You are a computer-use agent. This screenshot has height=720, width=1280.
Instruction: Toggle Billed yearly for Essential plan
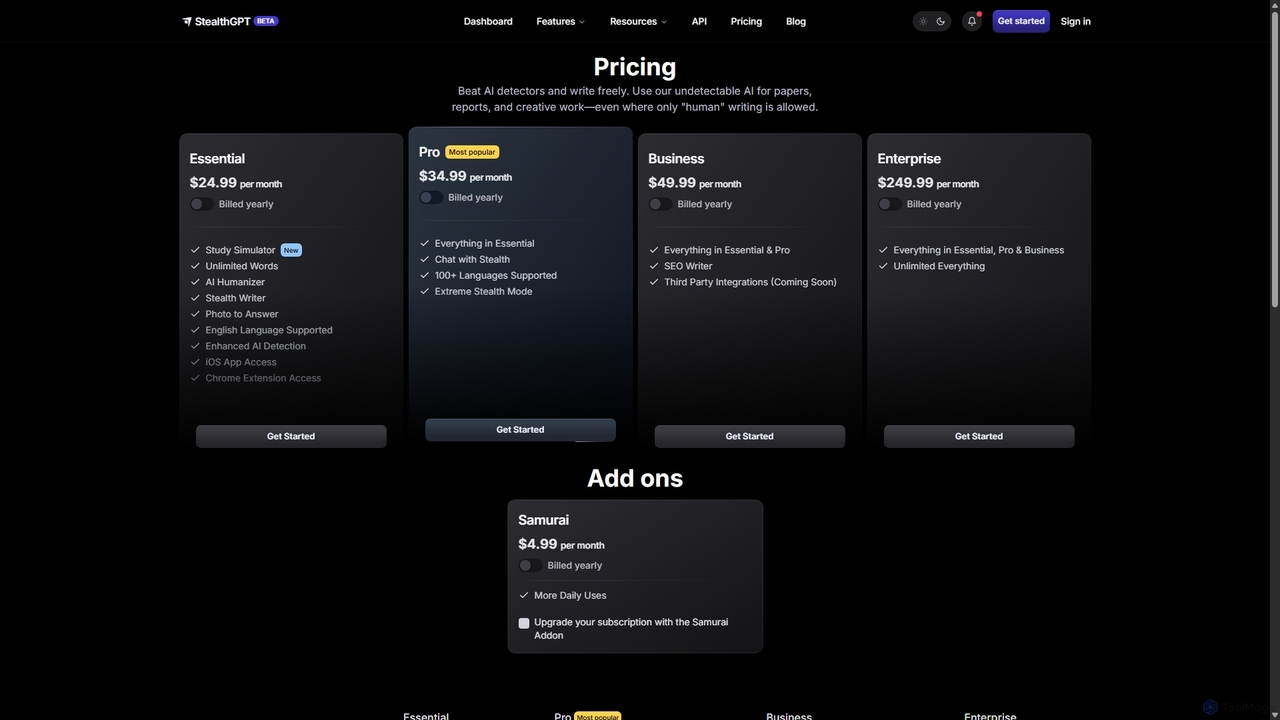tap(202, 204)
